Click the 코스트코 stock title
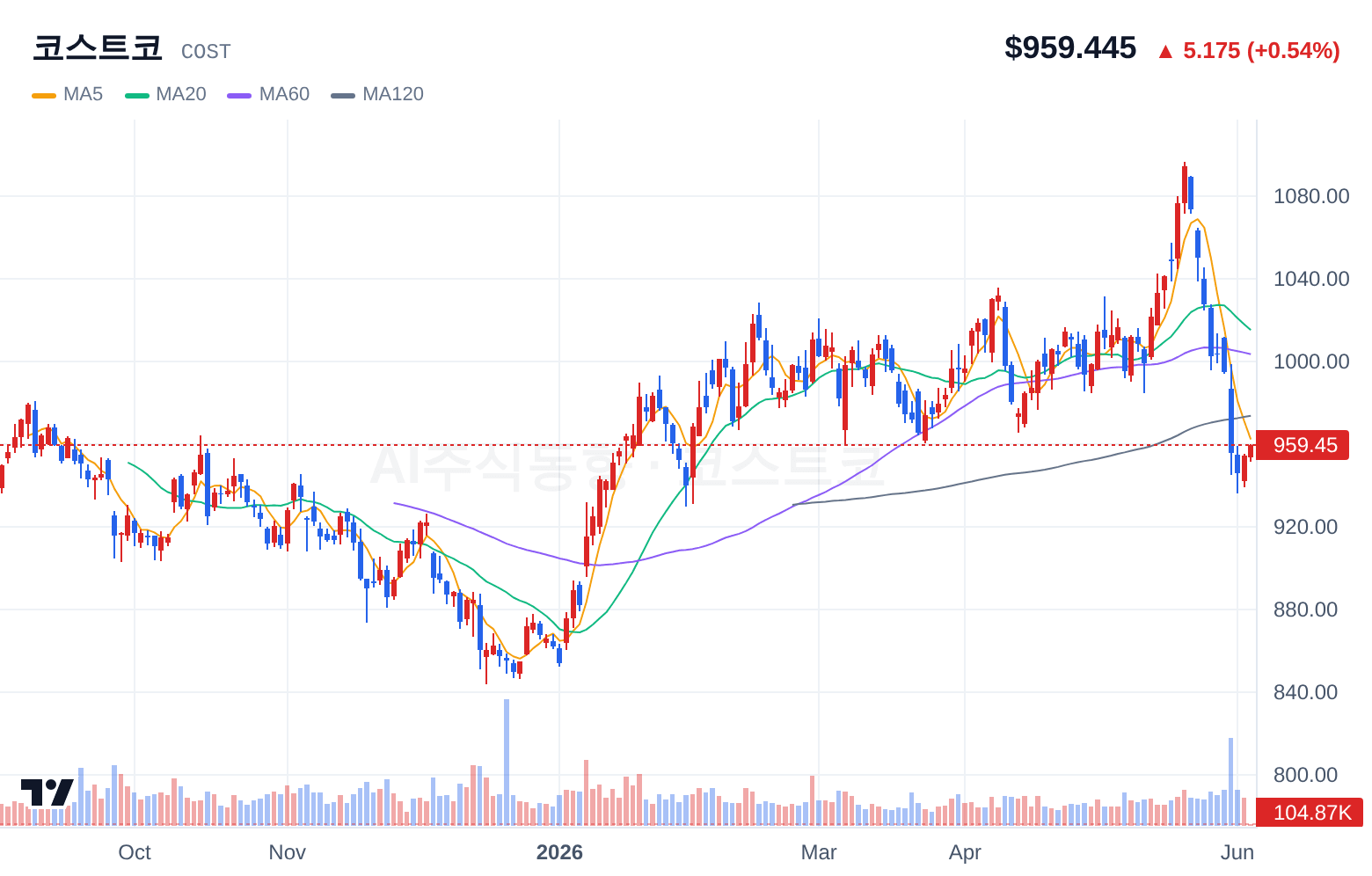The width and height of the screenshot is (1372, 876). [x=98, y=47]
